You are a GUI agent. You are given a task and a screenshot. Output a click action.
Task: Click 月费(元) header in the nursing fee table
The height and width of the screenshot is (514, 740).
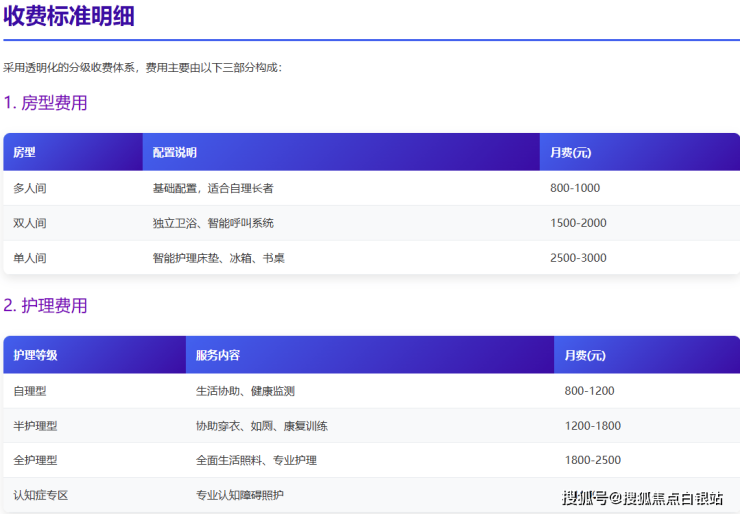pos(584,355)
